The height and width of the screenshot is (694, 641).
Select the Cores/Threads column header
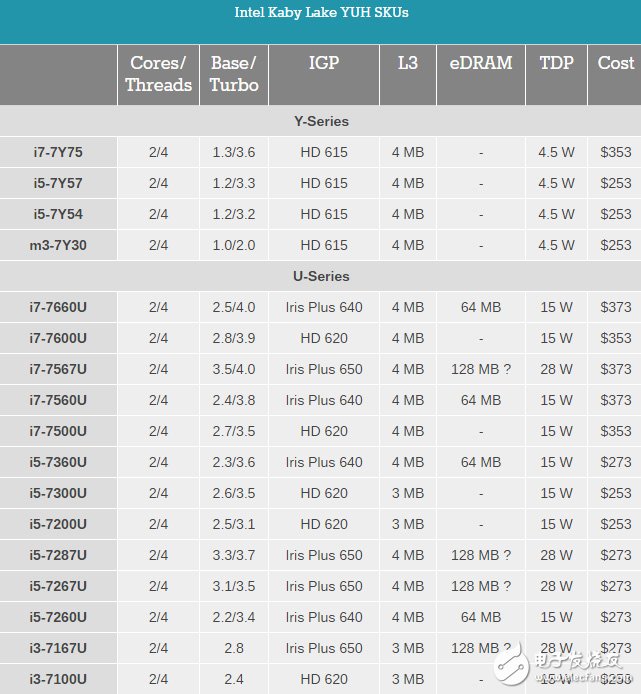click(158, 74)
